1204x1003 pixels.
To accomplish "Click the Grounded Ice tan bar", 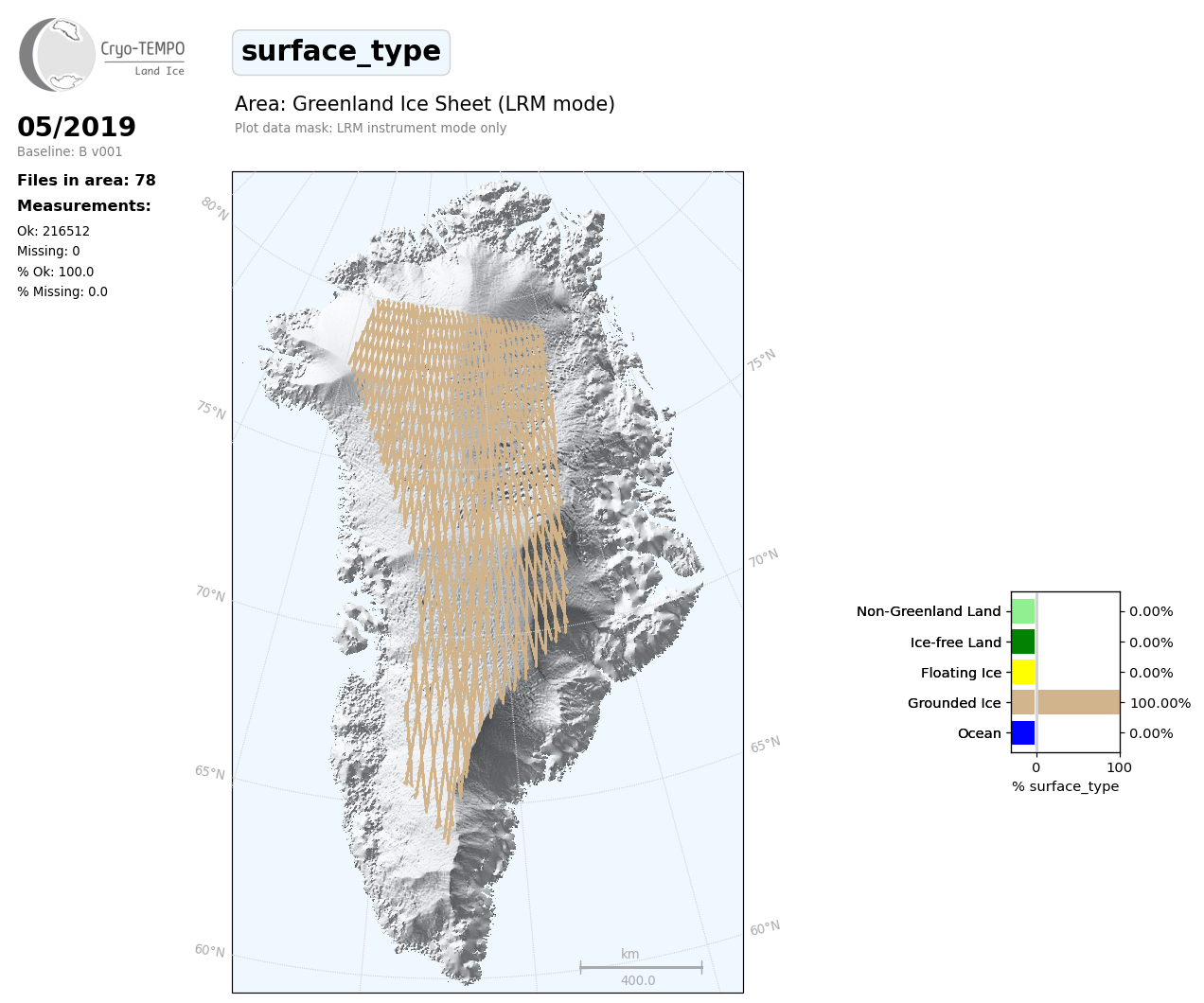I will pos(1065,702).
